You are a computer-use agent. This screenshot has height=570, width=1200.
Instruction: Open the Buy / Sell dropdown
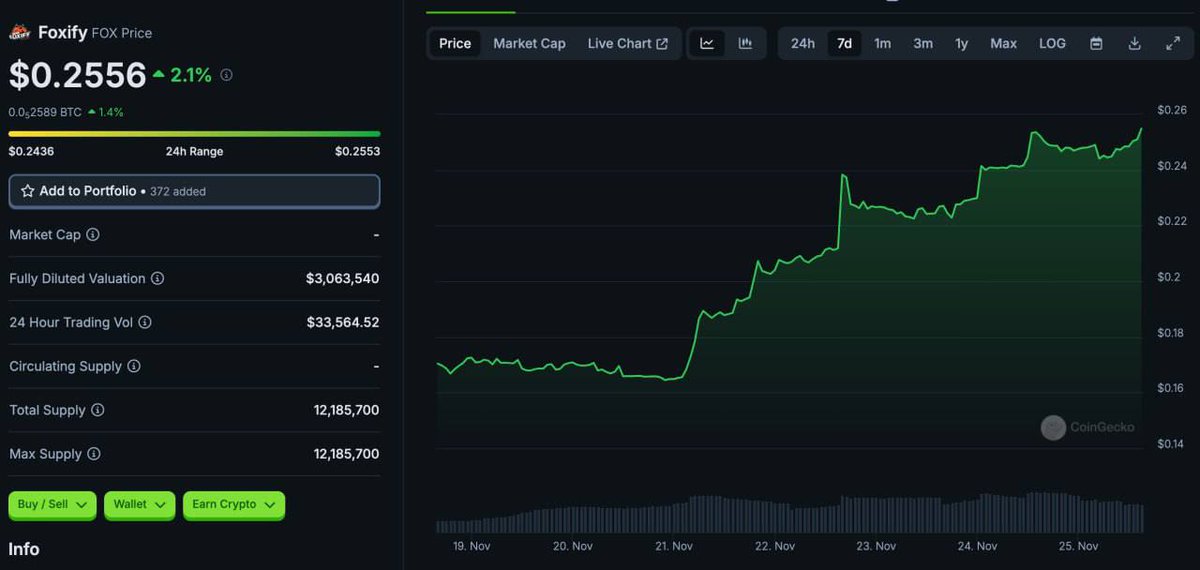pyautogui.click(x=52, y=505)
